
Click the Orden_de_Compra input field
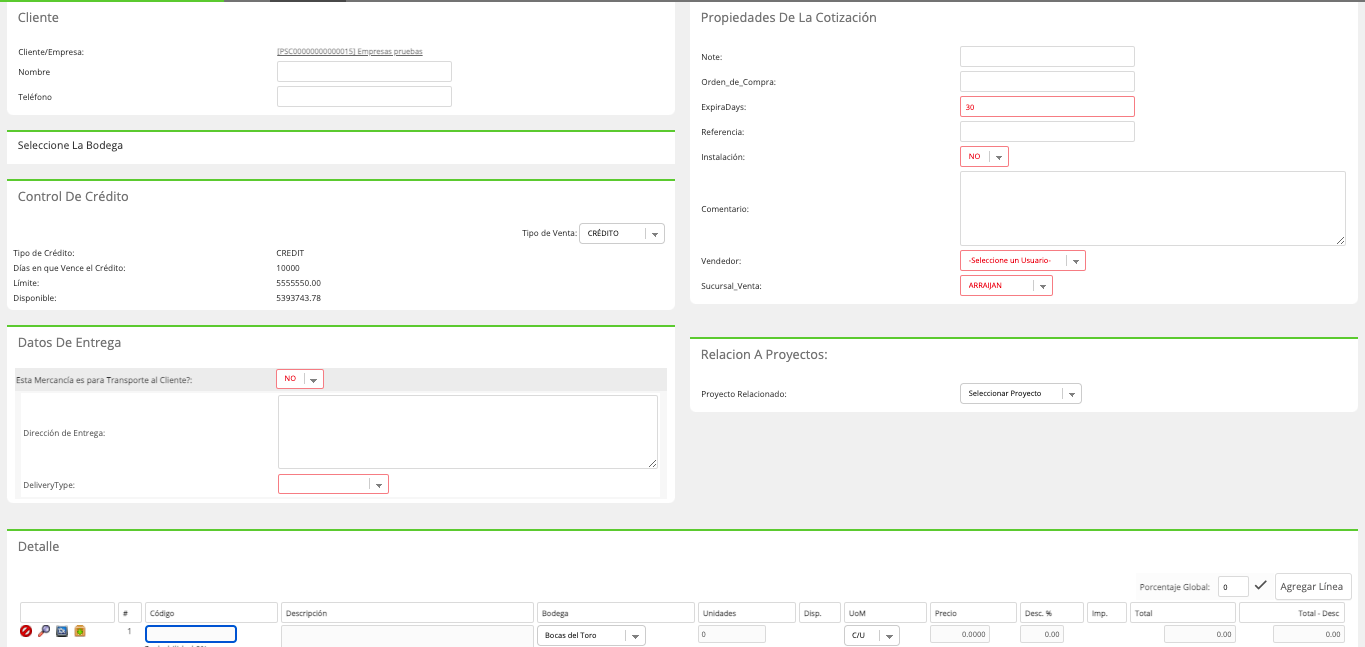(x=1047, y=82)
